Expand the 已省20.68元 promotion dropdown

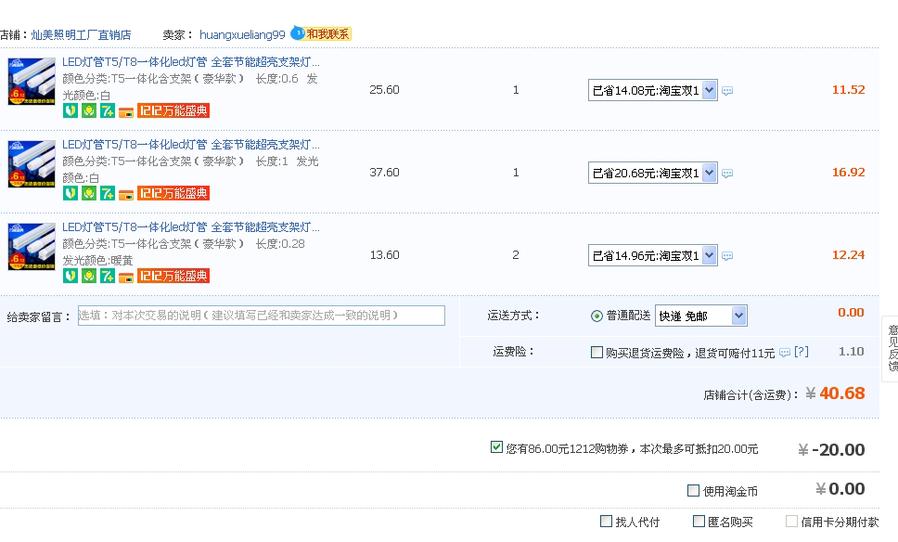tap(709, 173)
